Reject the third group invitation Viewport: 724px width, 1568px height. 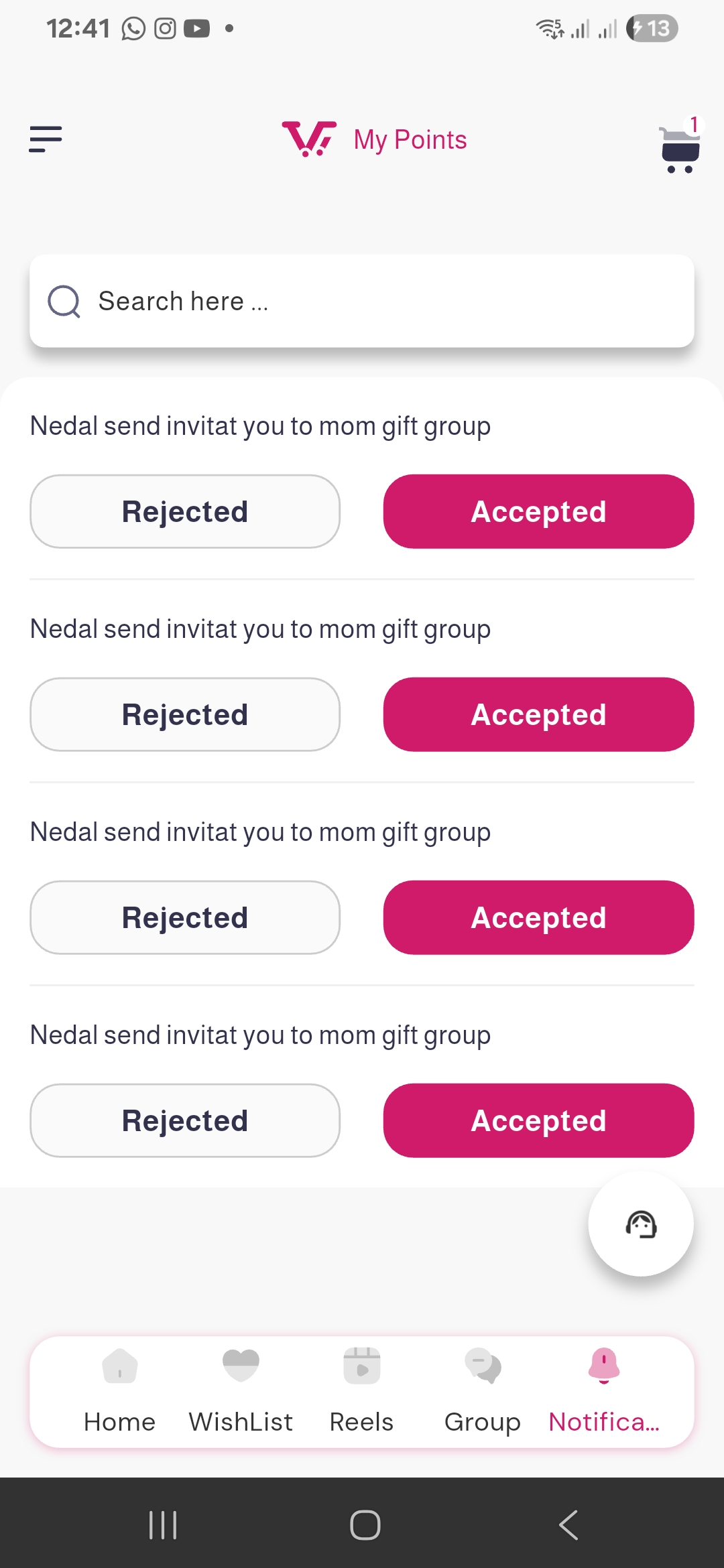[185, 917]
